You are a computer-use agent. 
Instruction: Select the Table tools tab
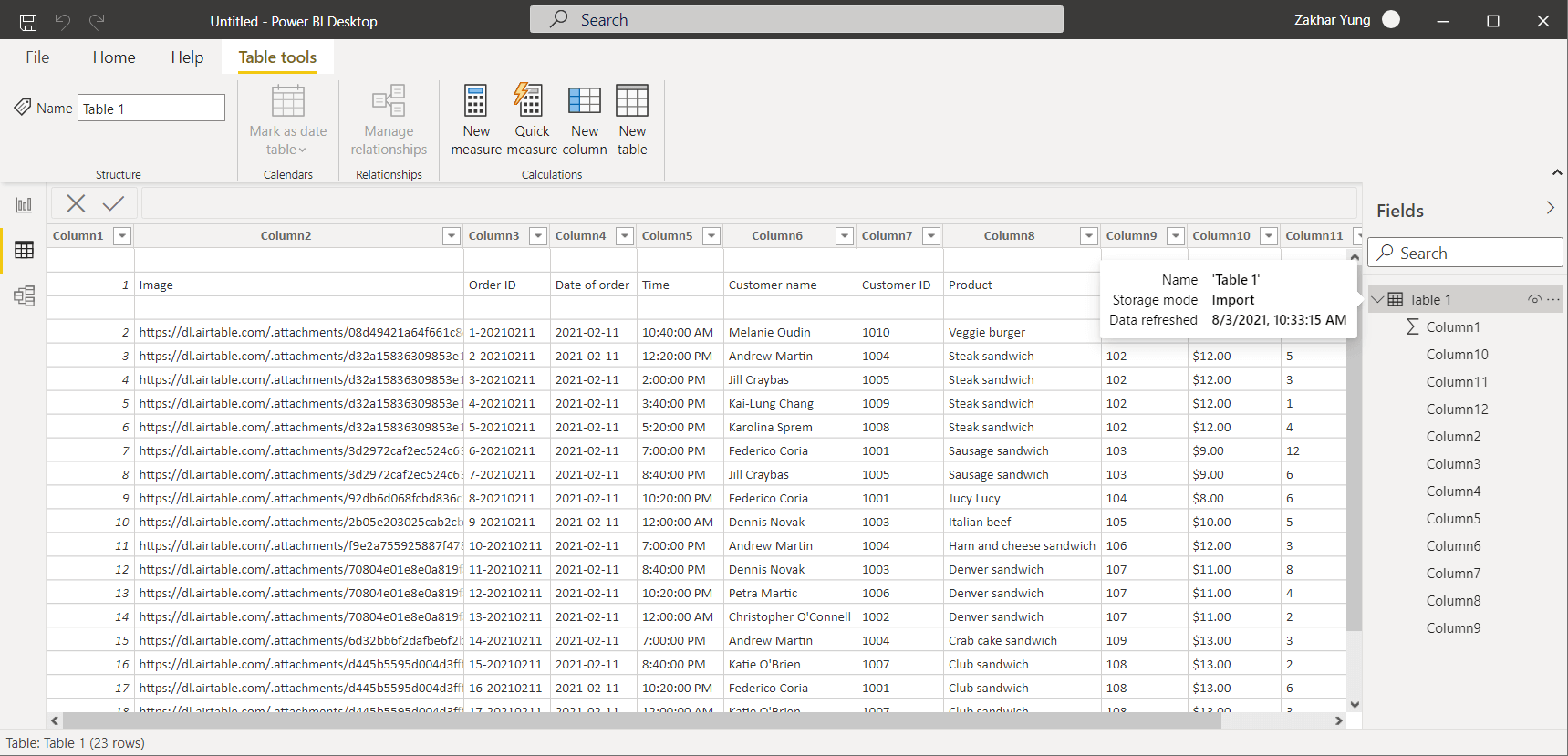[x=277, y=57]
